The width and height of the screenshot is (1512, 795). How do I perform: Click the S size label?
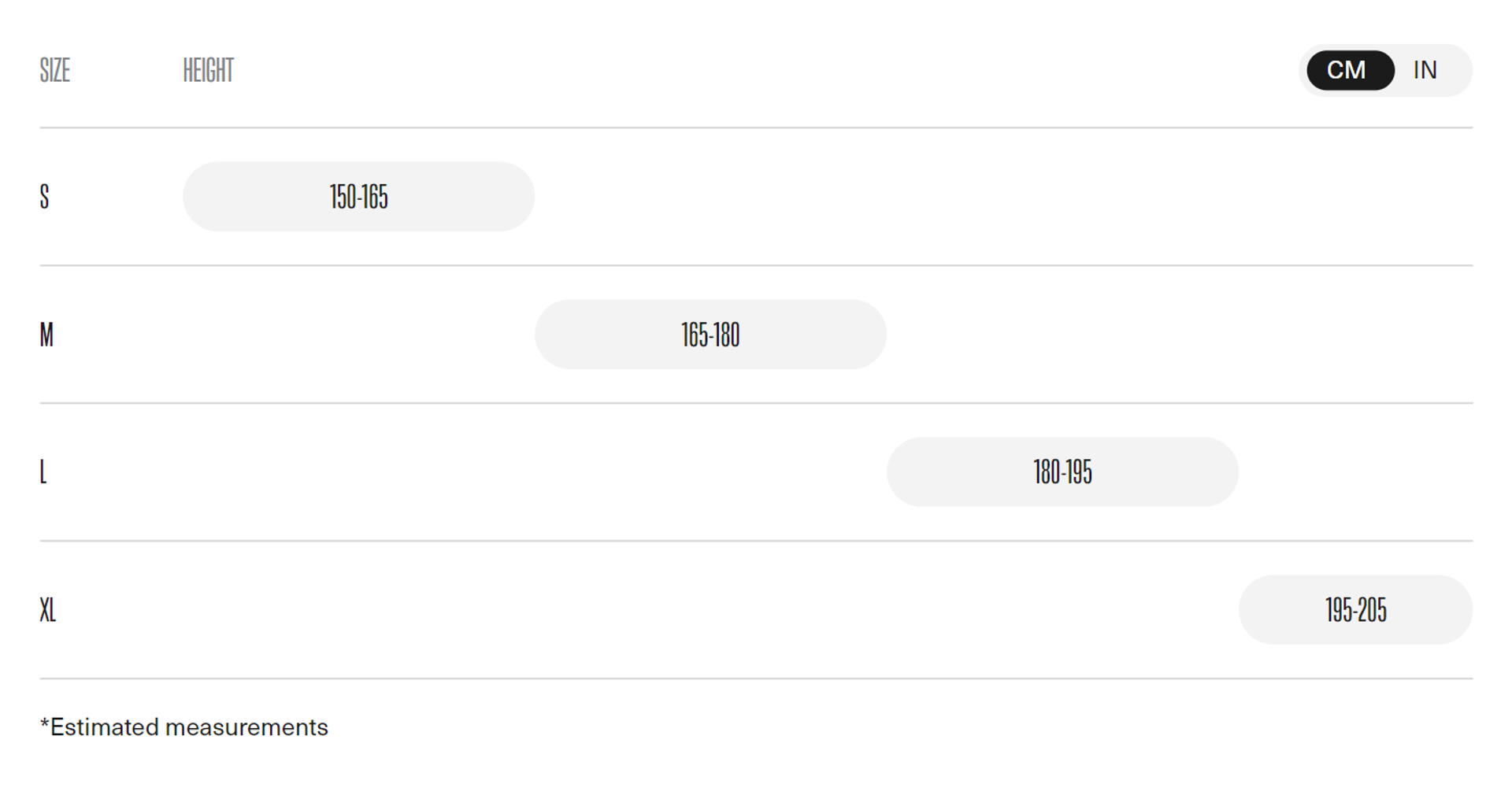(45, 197)
